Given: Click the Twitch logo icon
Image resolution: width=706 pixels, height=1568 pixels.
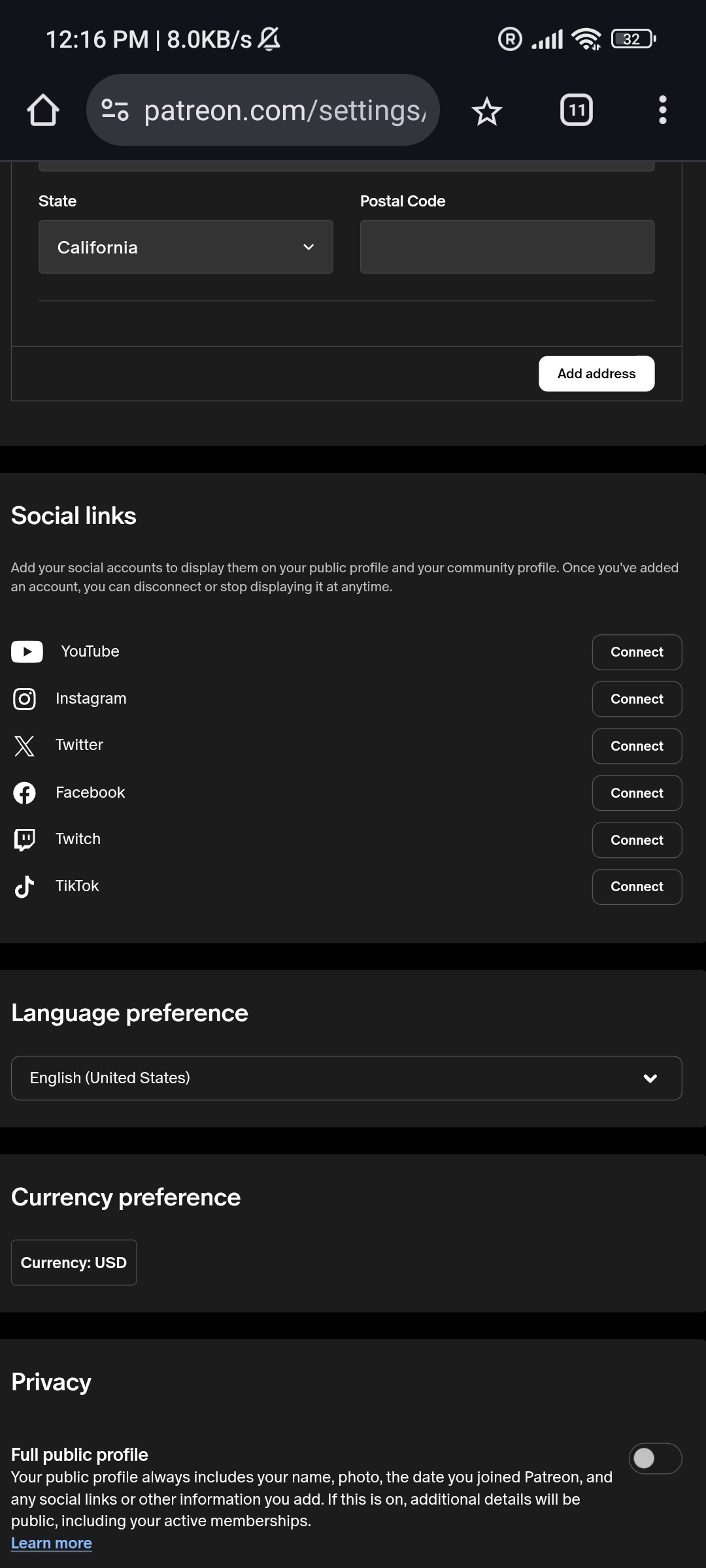Looking at the screenshot, I should point(25,840).
